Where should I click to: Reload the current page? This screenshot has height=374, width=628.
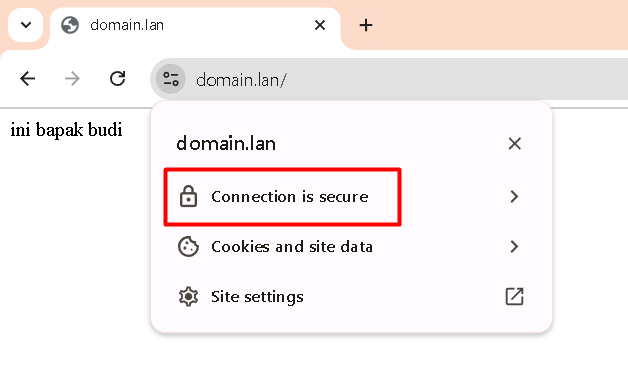pos(117,78)
